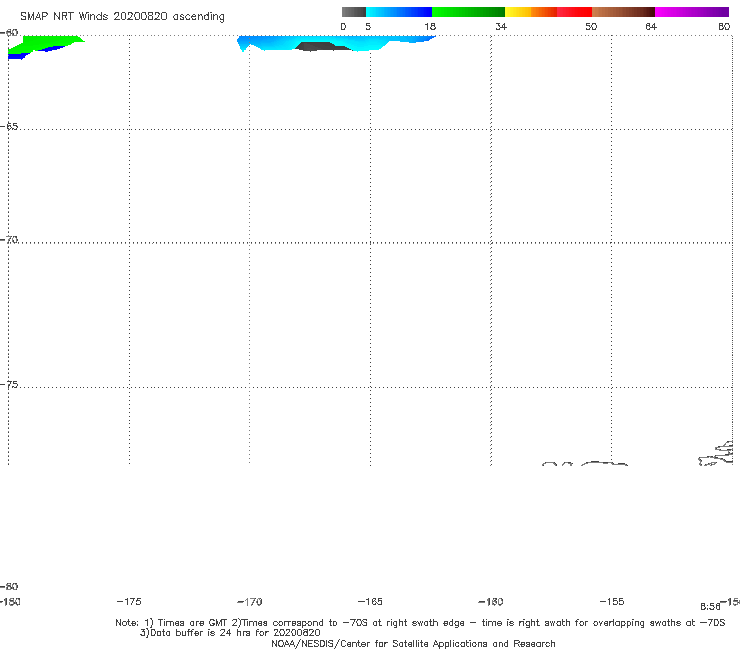The width and height of the screenshot is (740, 650).
Task: Click the swath time stamp "8:56"
Action: coord(710,607)
